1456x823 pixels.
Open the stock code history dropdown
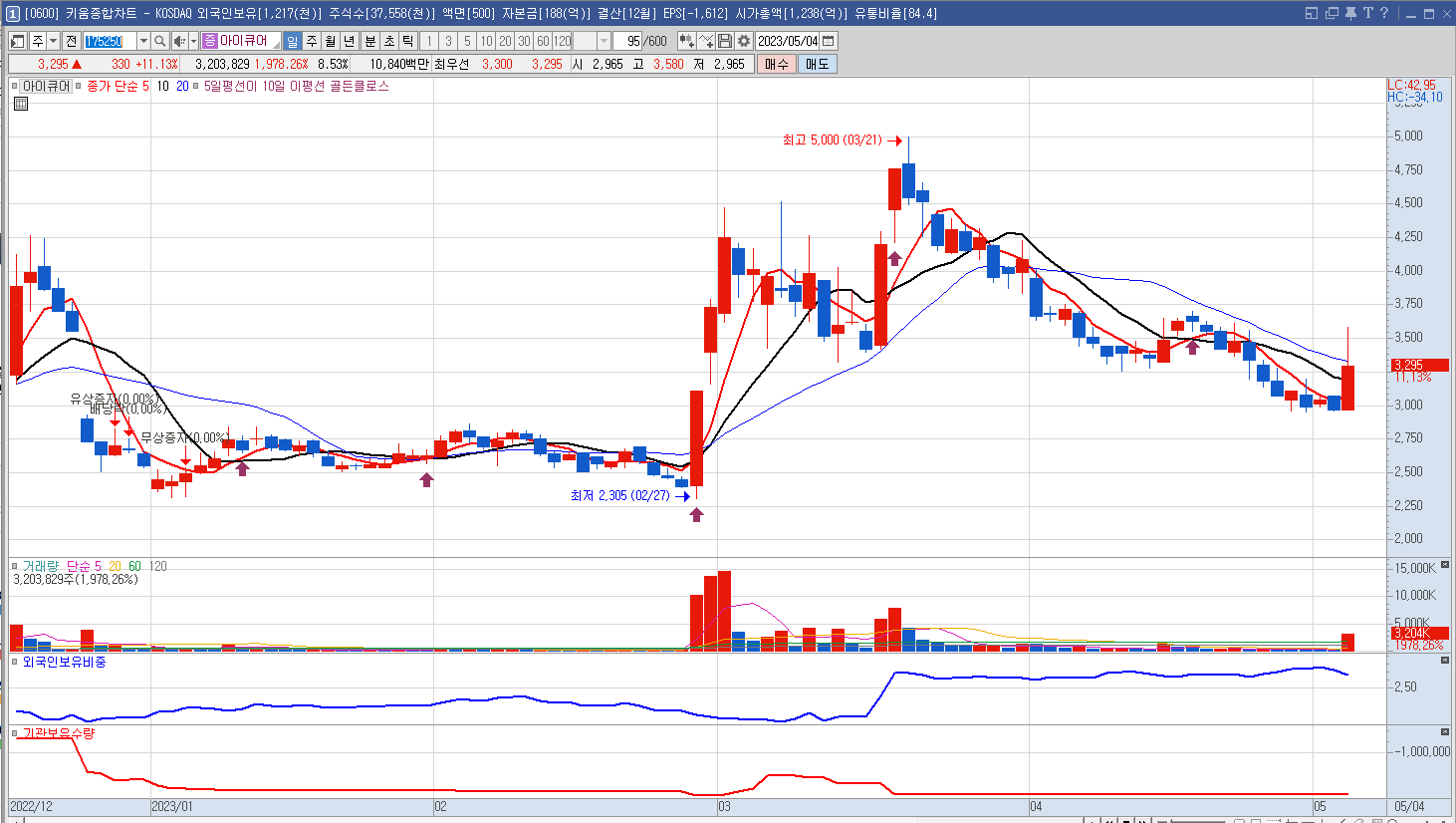pos(143,41)
